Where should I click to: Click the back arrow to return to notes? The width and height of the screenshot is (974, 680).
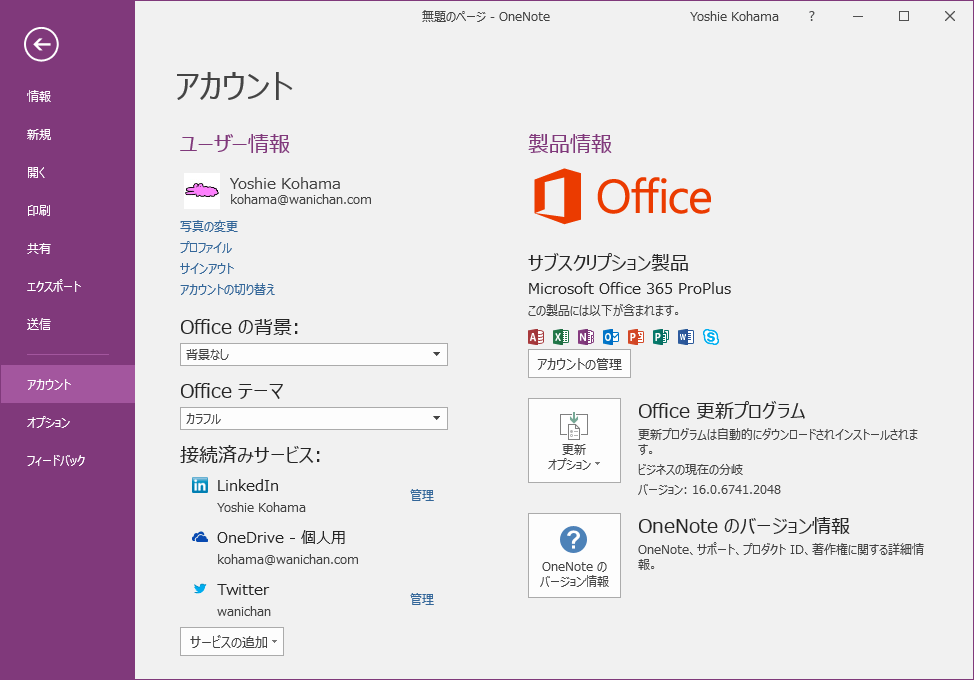click(41, 44)
